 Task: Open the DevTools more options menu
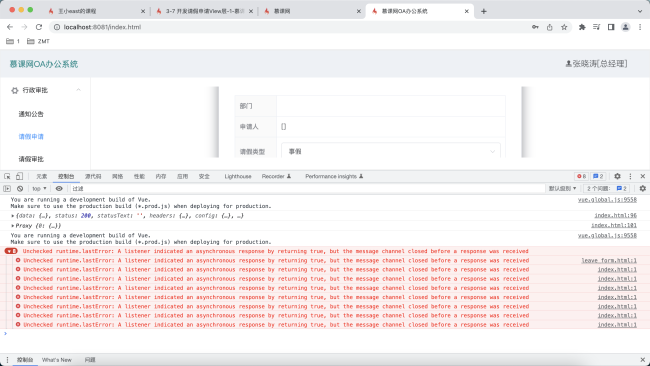(630, 176)
